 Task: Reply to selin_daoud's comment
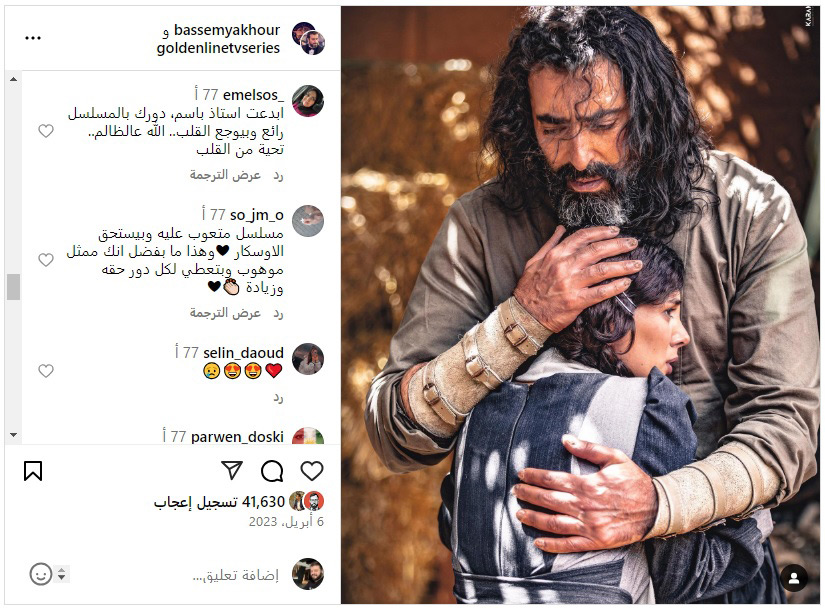coord(278,398)
